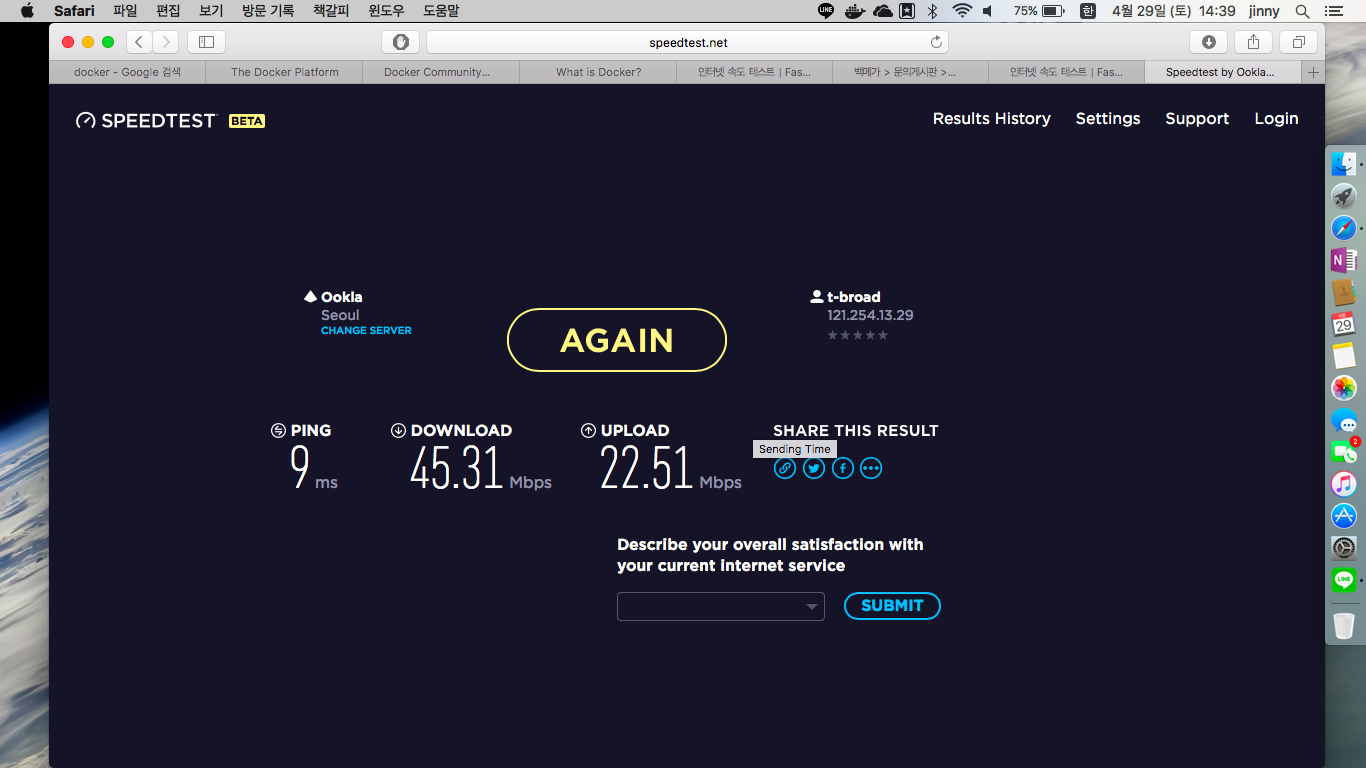Open the Wi-Fi menu bar status

coord(962,11)
